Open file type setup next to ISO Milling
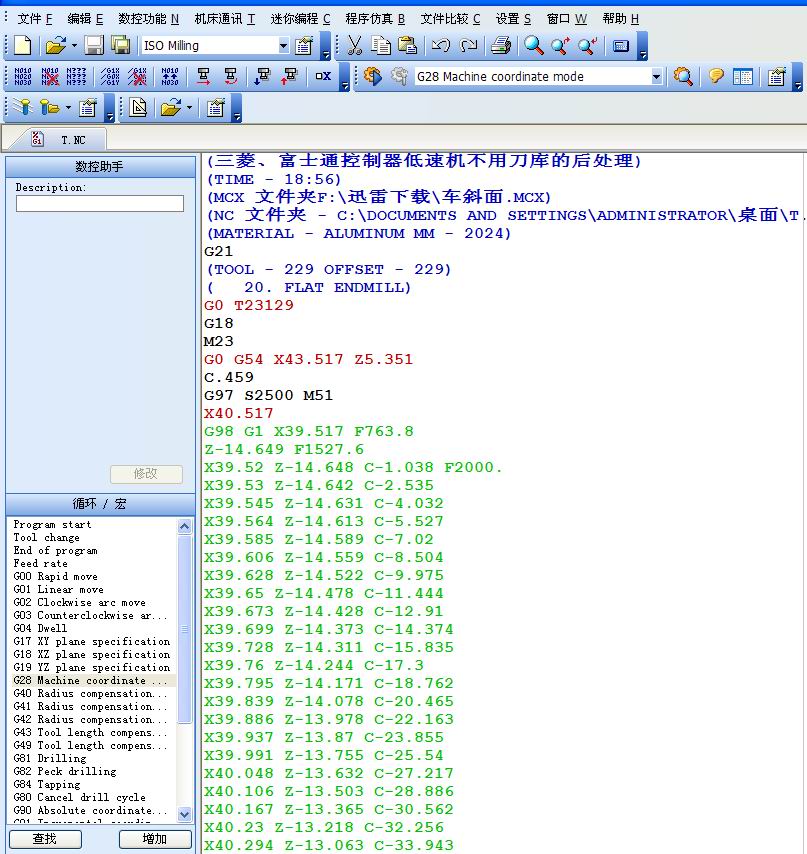This screenshot has height=854, width=807. tap(304, 46)
